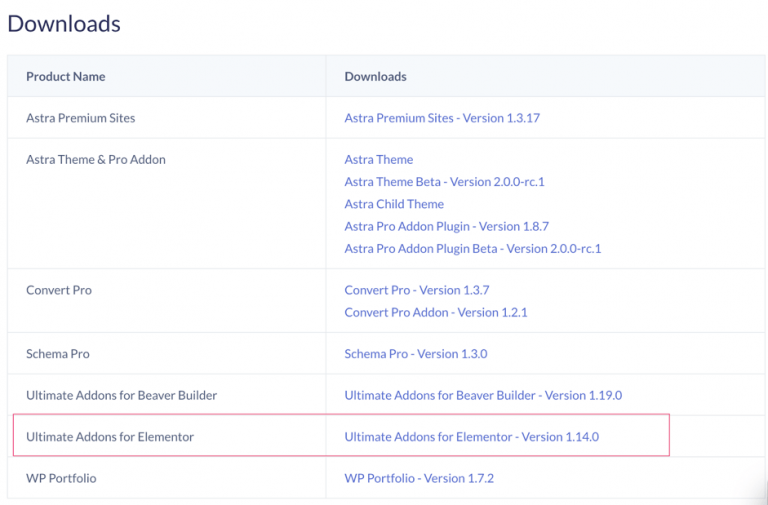The height and width of the screenshot is (505, 768).
Task: Download Ultimate Addons for Elementor Version 1.14.0
Action: [471, 437]
